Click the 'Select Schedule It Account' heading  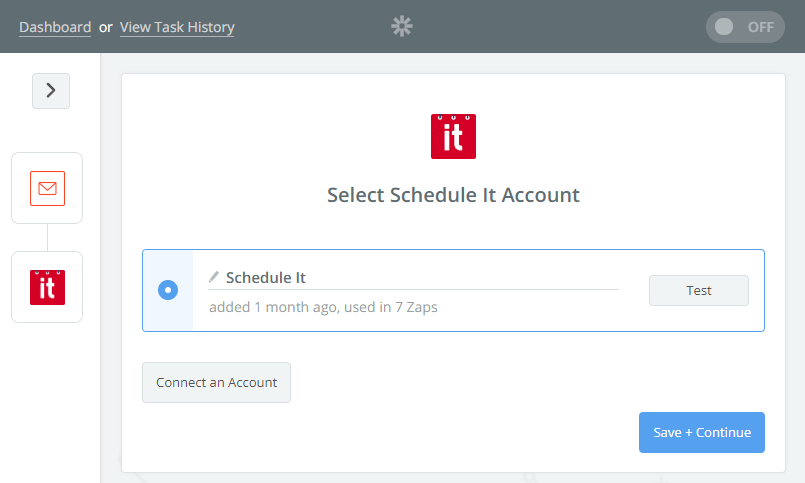453,195
